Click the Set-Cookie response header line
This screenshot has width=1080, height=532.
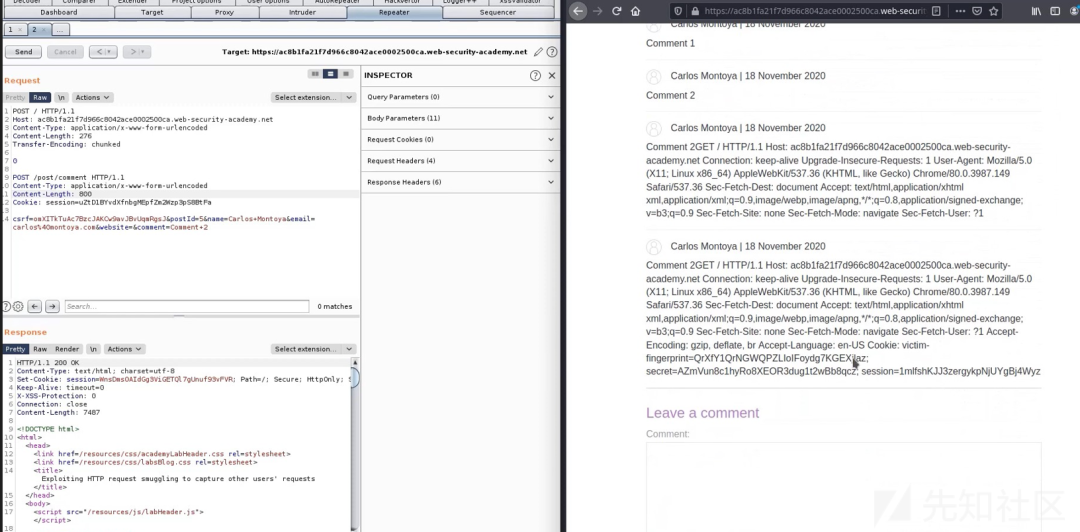pos(183,379)
